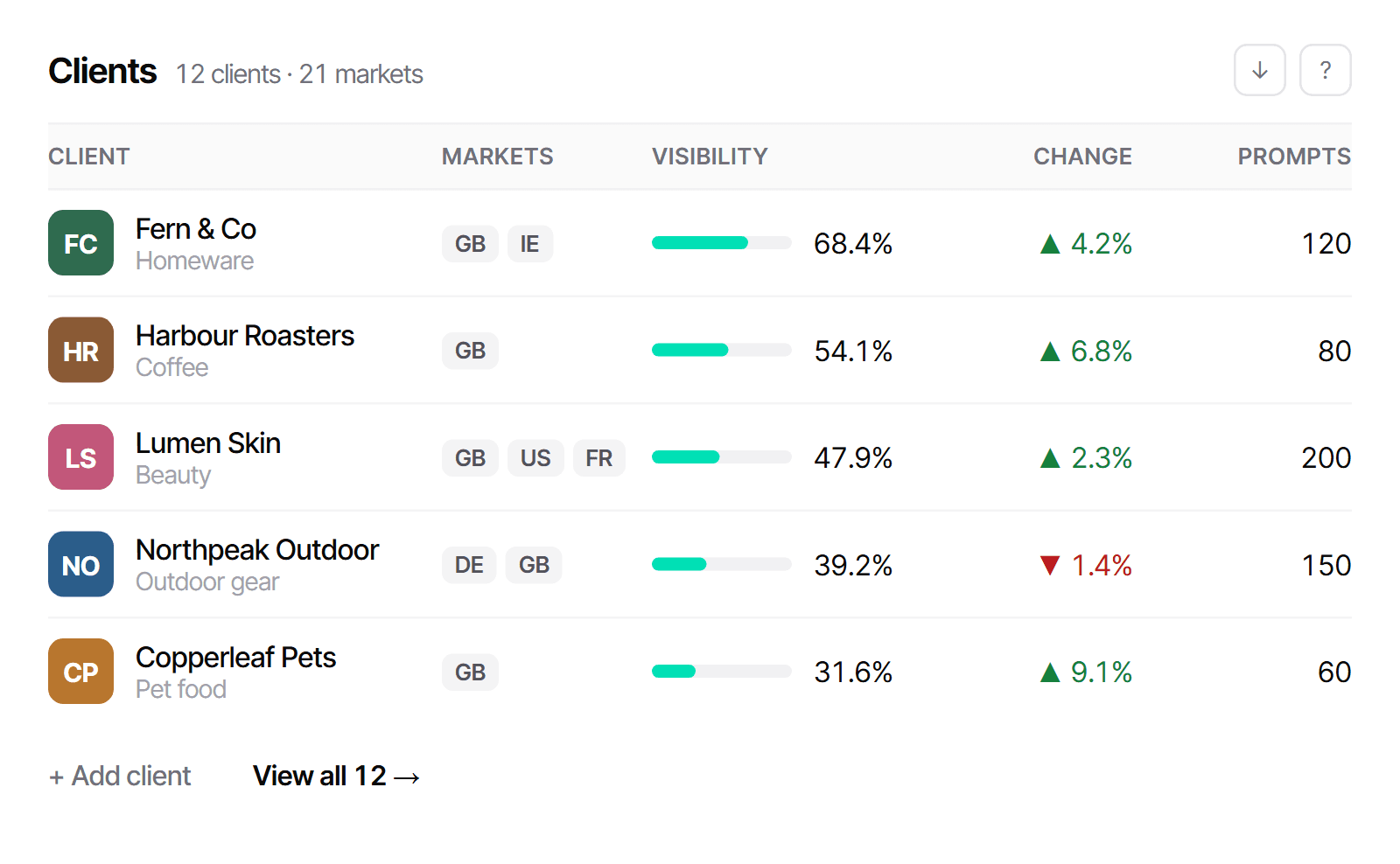Click the 12 clients · 21 markets summary
This screenshot has height=864, width=1400.
(299, 74)
